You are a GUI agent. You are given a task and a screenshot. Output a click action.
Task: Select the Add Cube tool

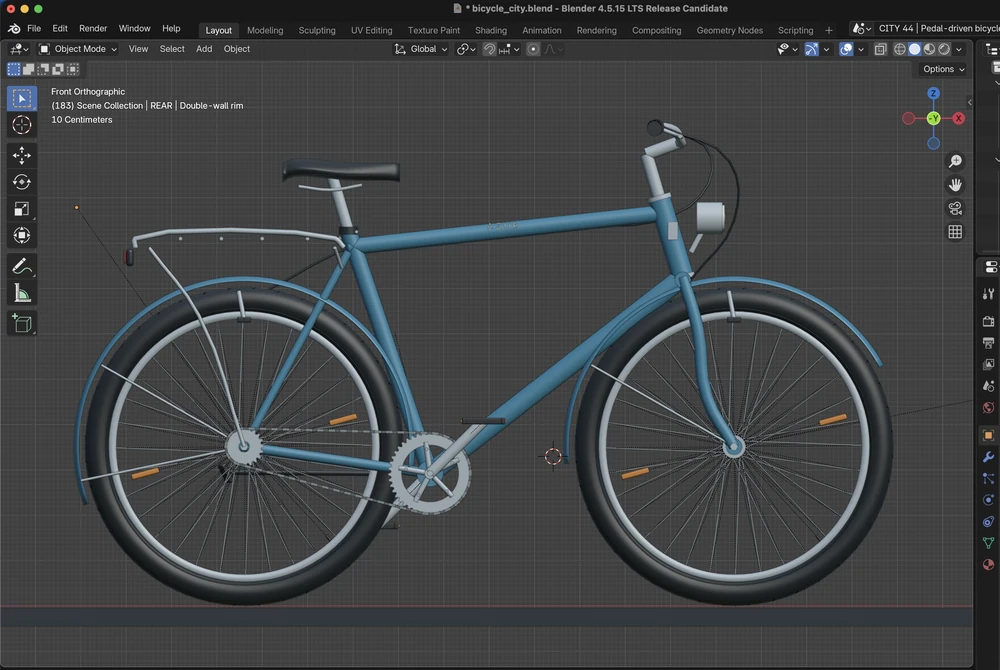22,323
